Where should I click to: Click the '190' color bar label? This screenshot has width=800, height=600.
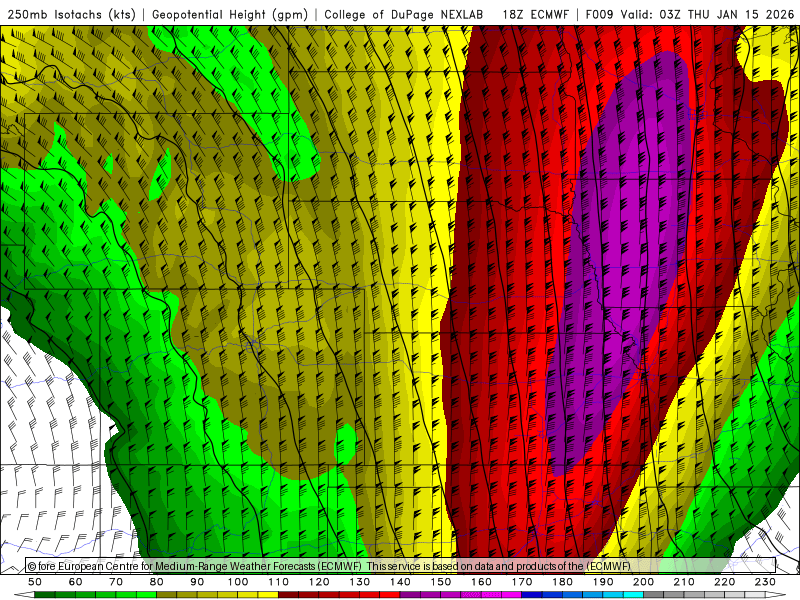pos(603,582)
